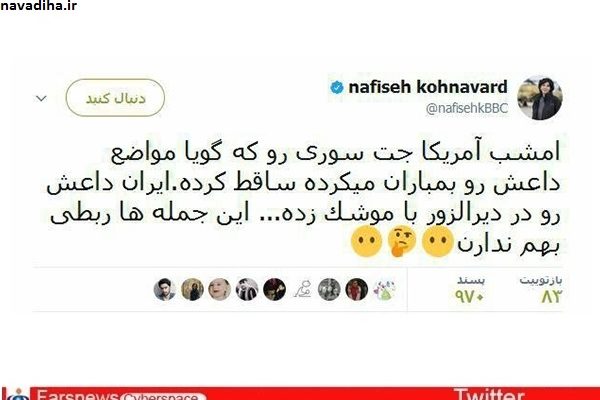Click the دنبال کنید follow button

point(115,98)
